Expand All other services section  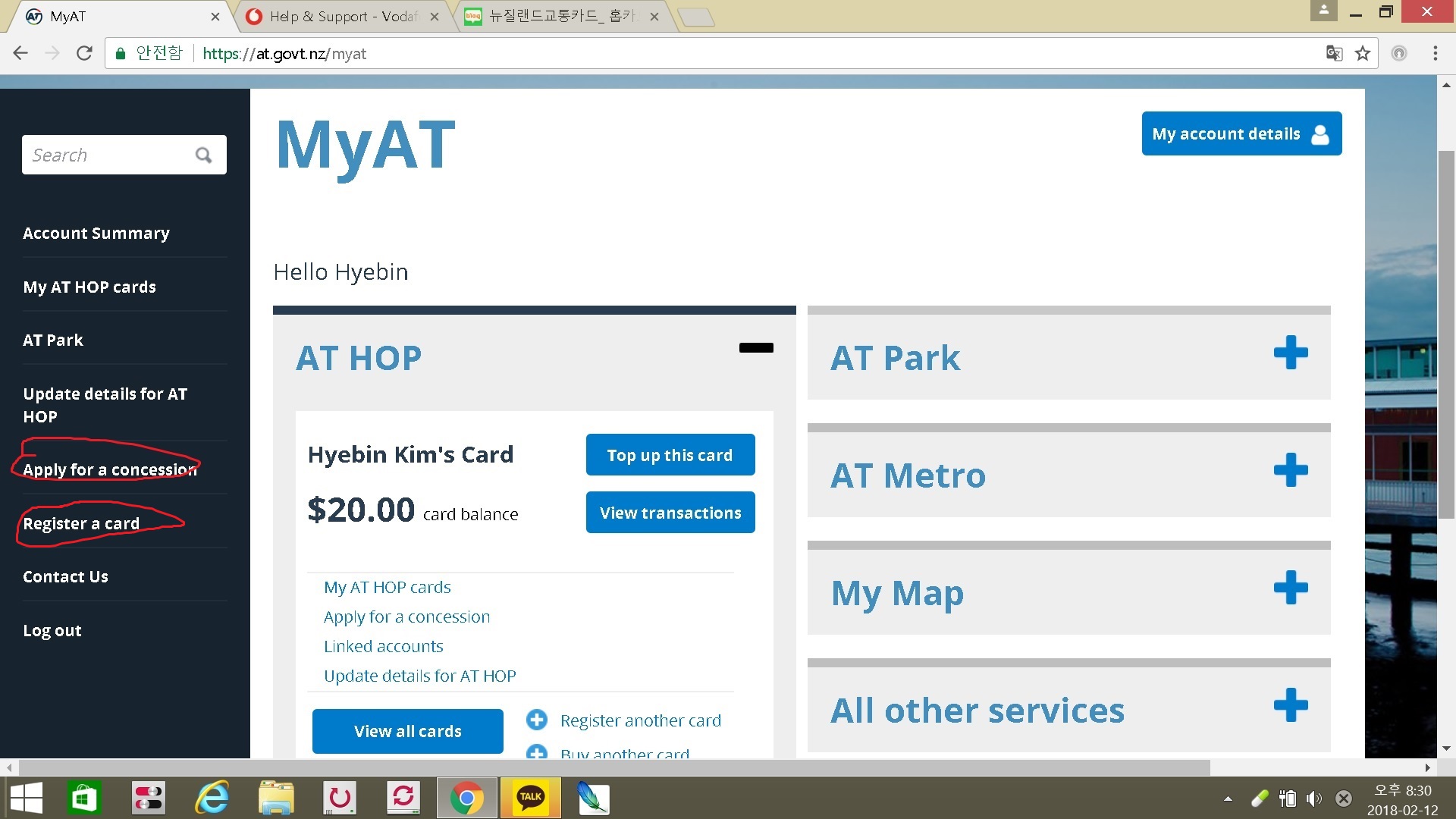(1290, 705)
